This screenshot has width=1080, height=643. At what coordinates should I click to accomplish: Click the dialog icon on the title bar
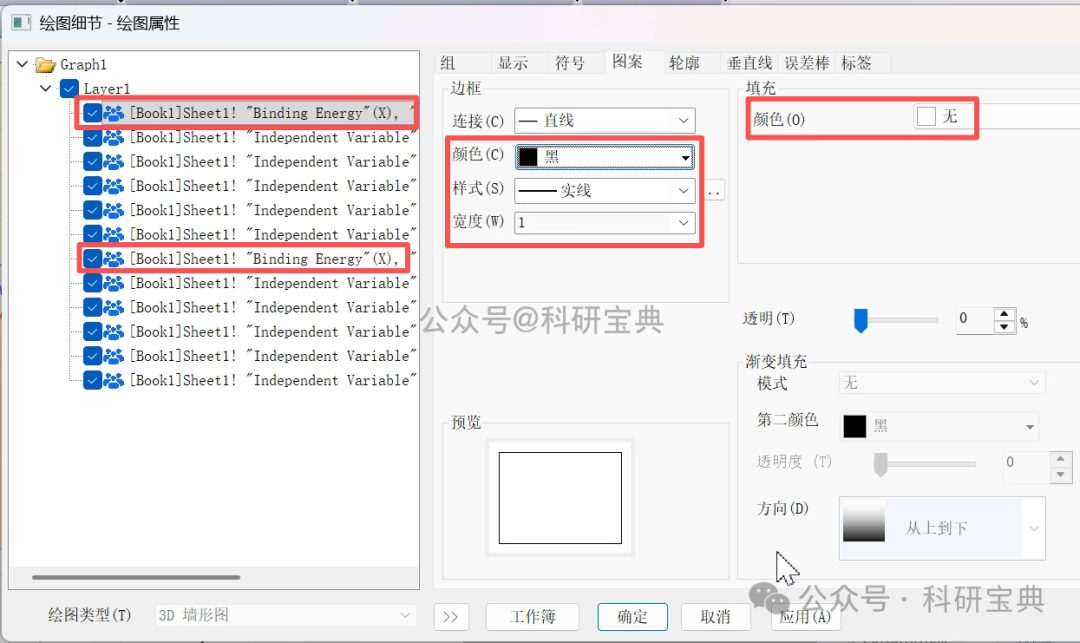(19, 22)
